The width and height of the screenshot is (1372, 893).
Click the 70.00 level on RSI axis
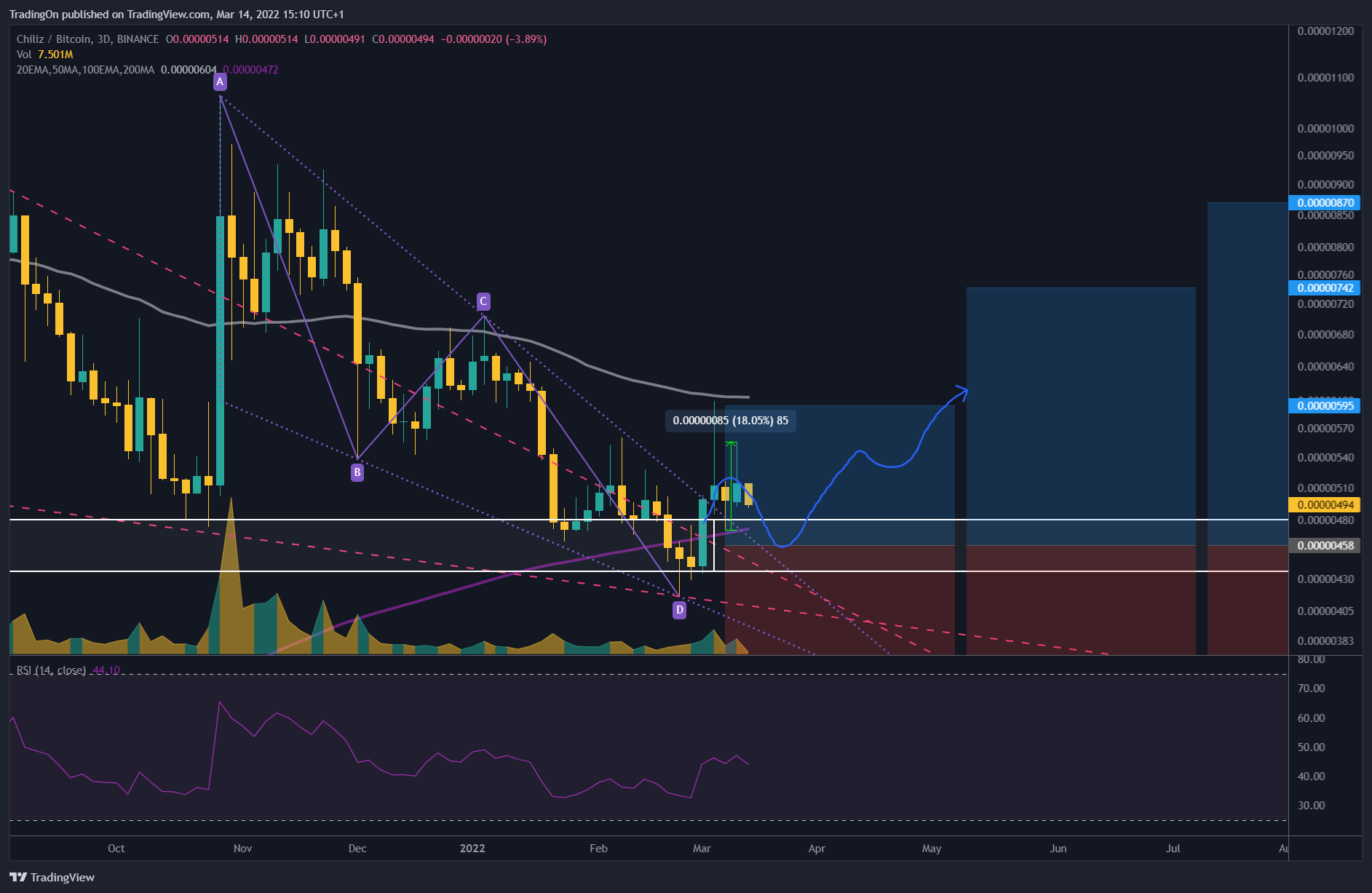pos(1311,688)
